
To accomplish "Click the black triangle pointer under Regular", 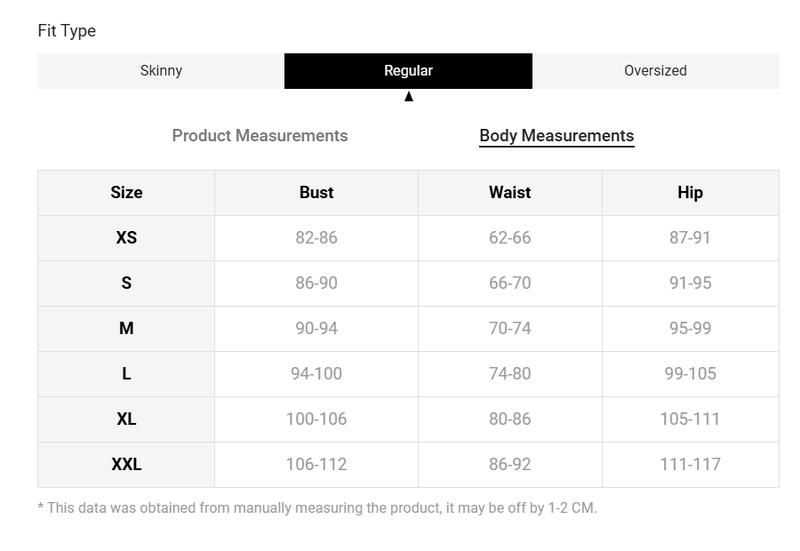I will click(x=409, y=96).
